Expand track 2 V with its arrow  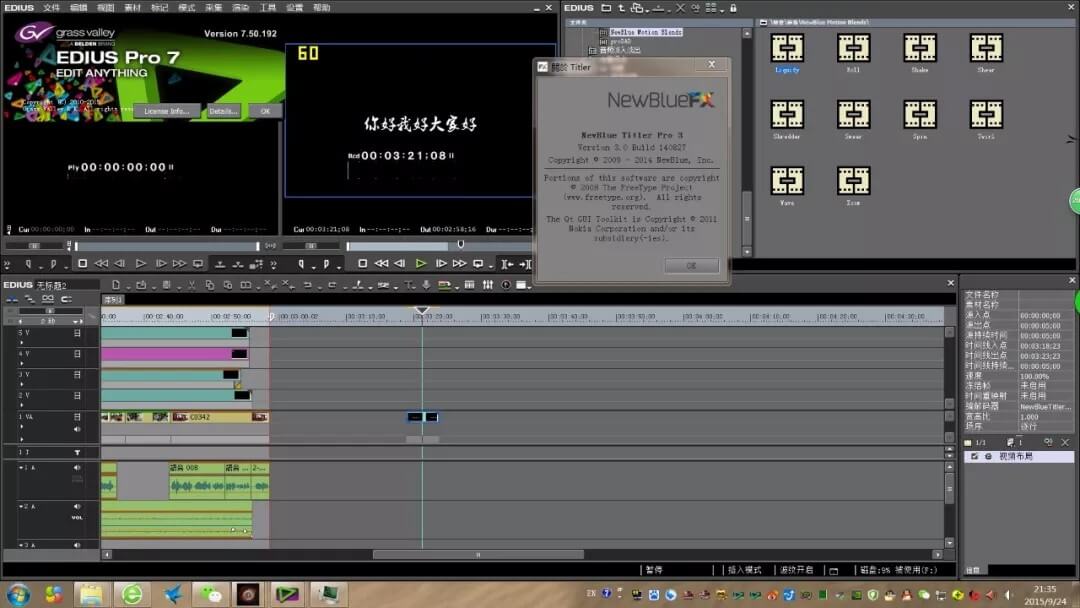tap(21, 406)
